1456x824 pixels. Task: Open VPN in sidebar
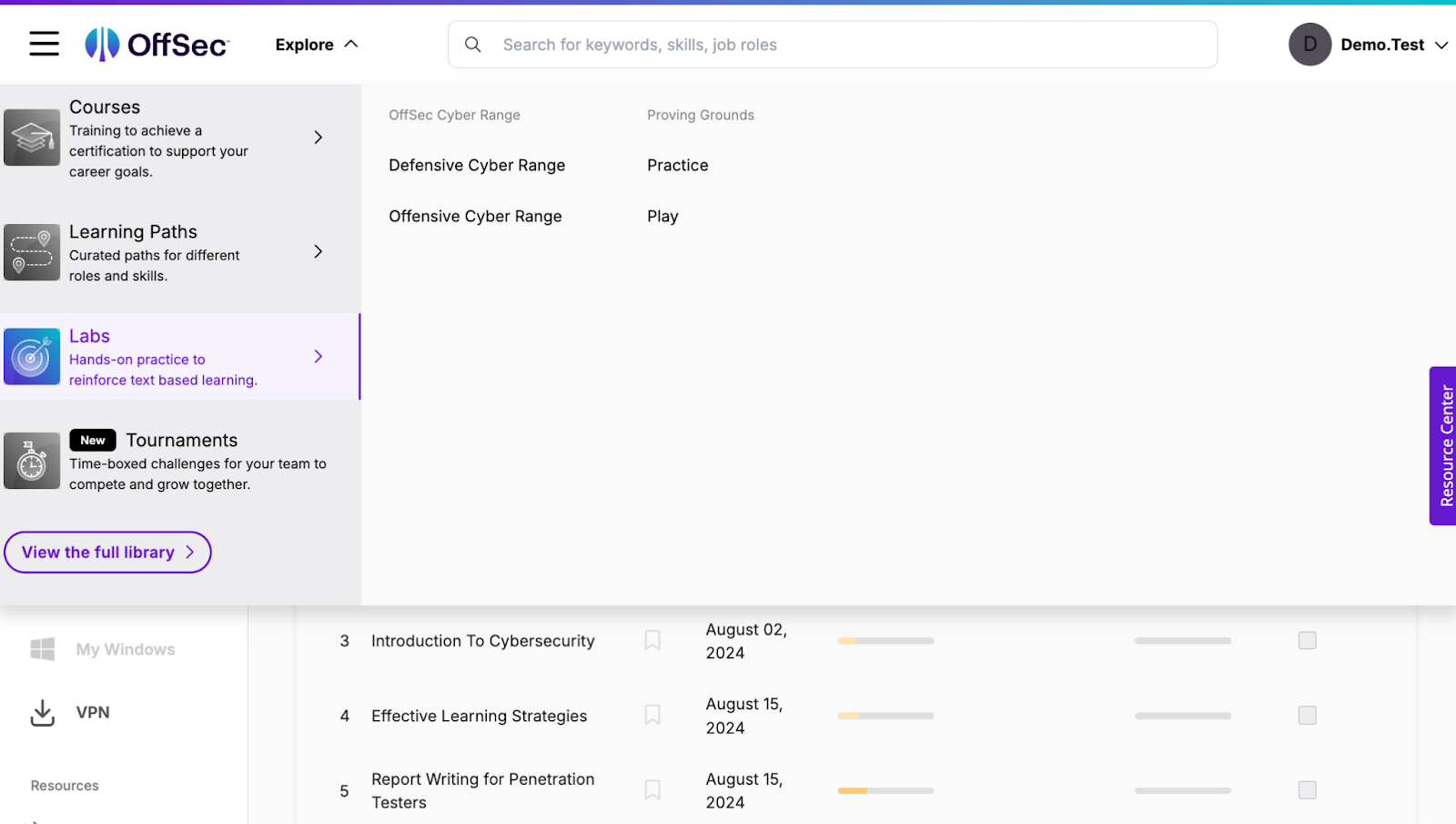click(71, 713)
